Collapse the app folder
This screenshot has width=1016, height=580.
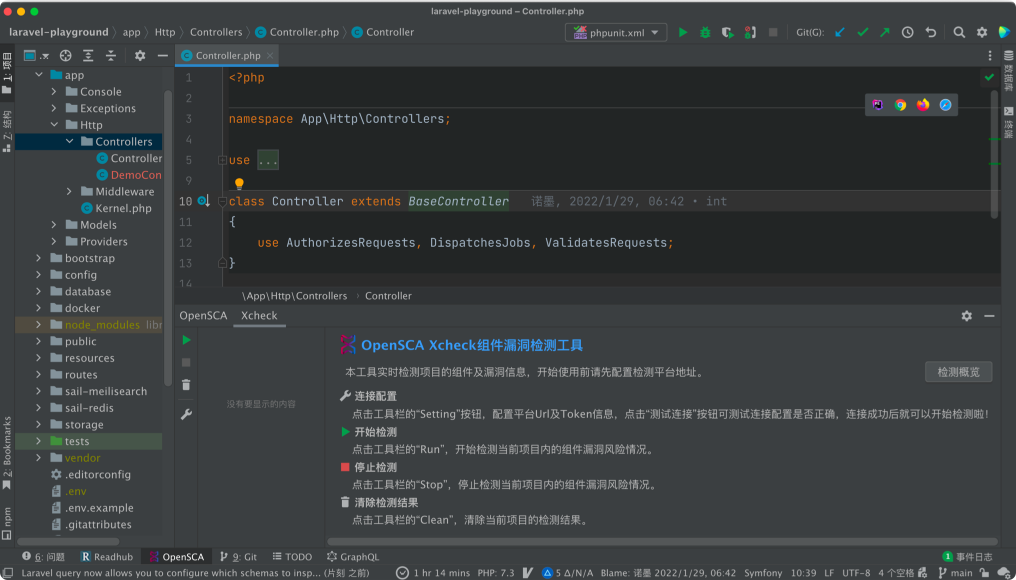tap(39, 75)
